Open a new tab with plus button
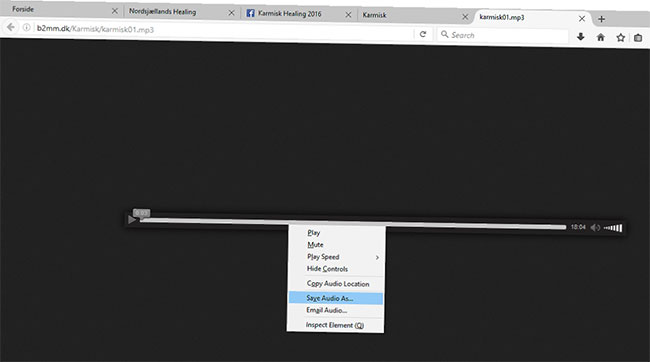Image resolution: width=650 pixels, height=362 pixels. click(601, 19)
